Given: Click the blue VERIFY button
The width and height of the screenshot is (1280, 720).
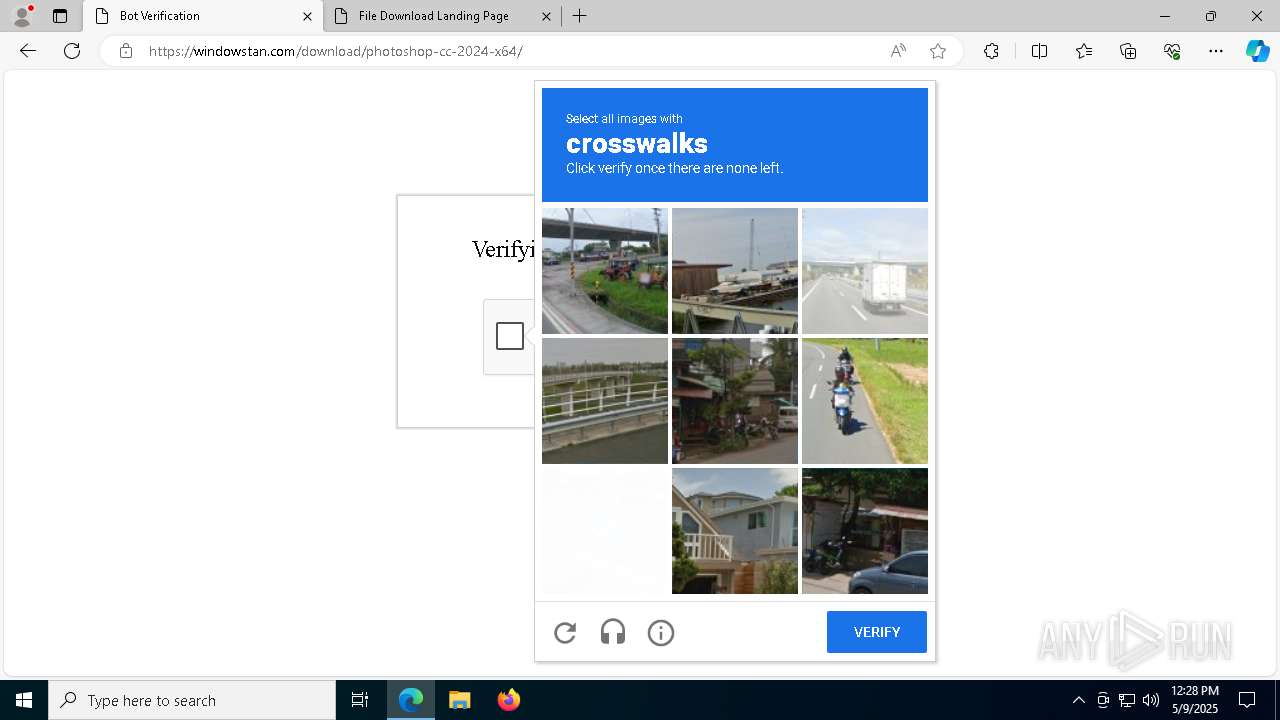Looking at the screenshot, I should coord(877,632).
